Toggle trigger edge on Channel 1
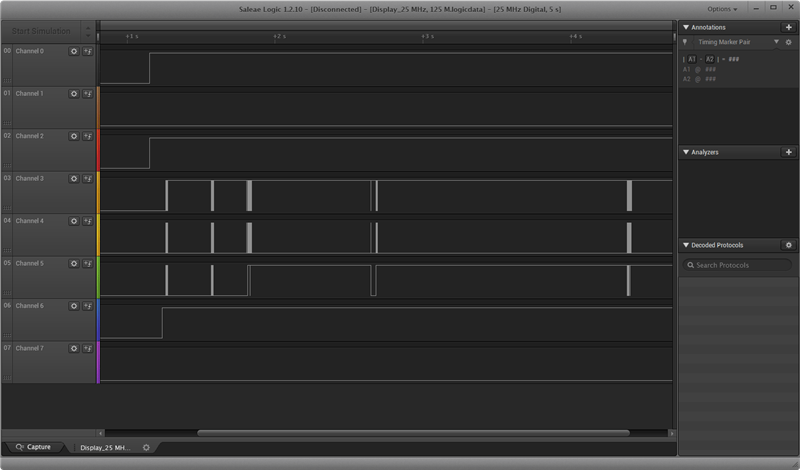This screenshot has width=800, height=470. click(x=88, y=94)
